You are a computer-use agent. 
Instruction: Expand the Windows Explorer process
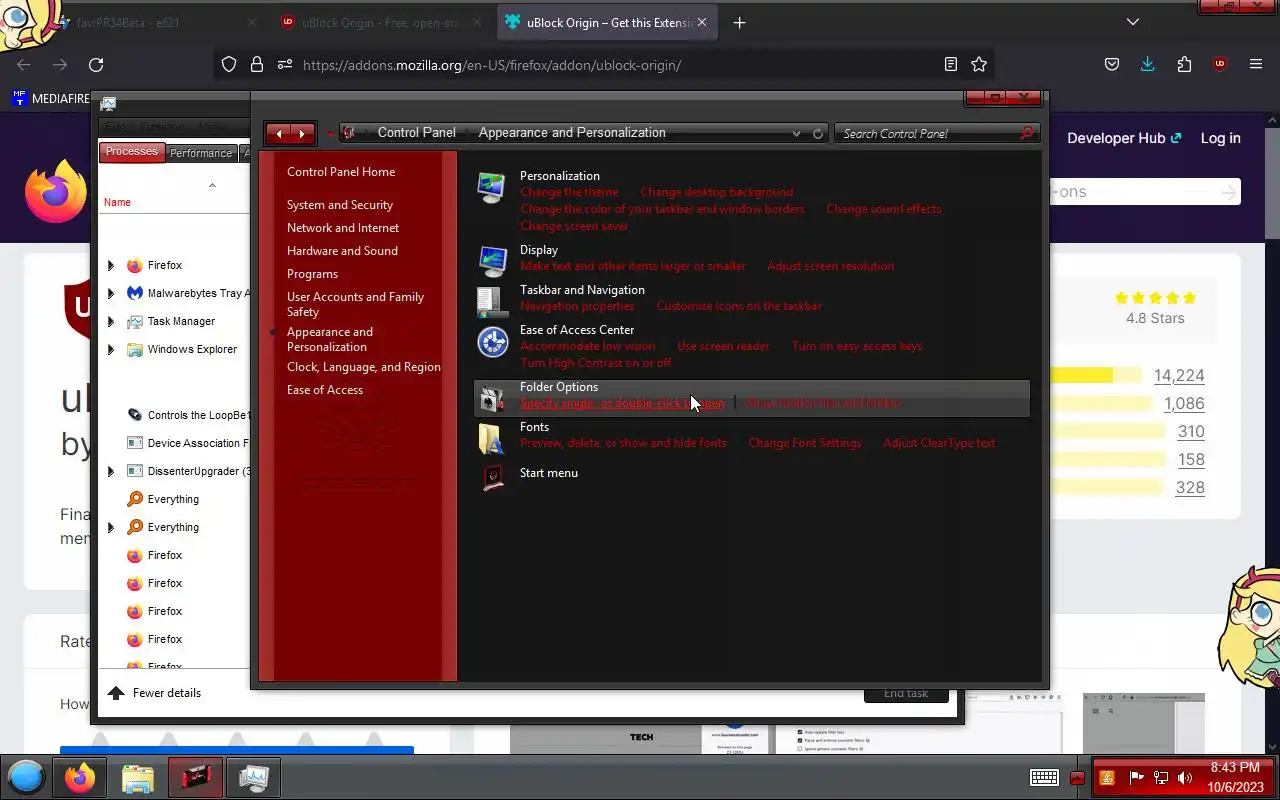(111, 349)
